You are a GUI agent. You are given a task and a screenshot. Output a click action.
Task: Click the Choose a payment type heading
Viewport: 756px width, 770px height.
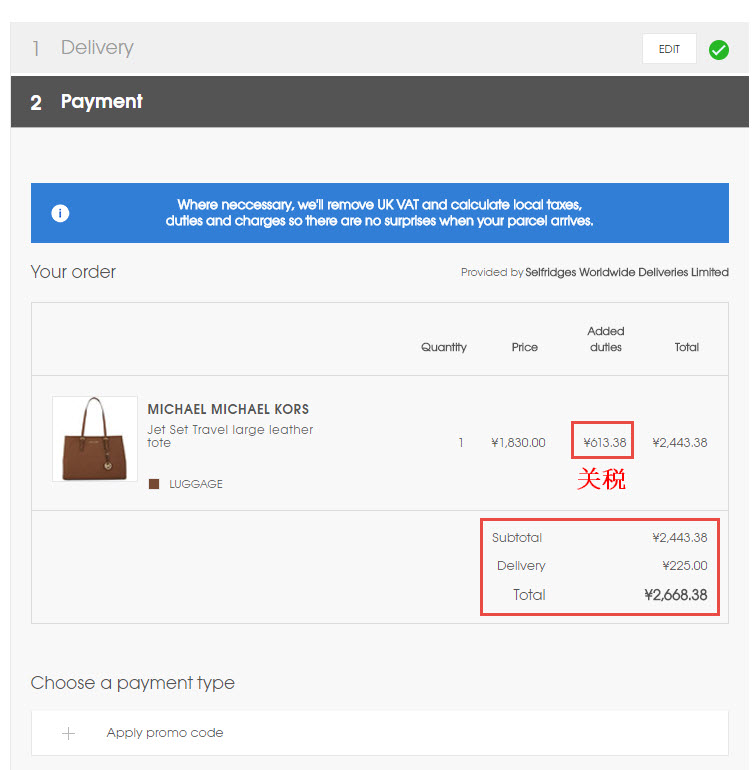[133, 683]
